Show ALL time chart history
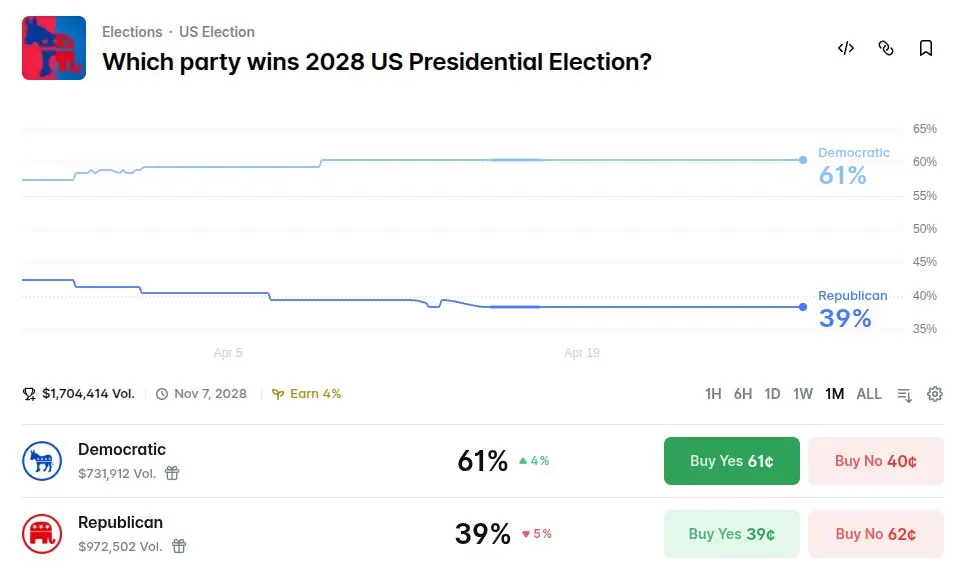958x568 pixels. coord(869,394)
